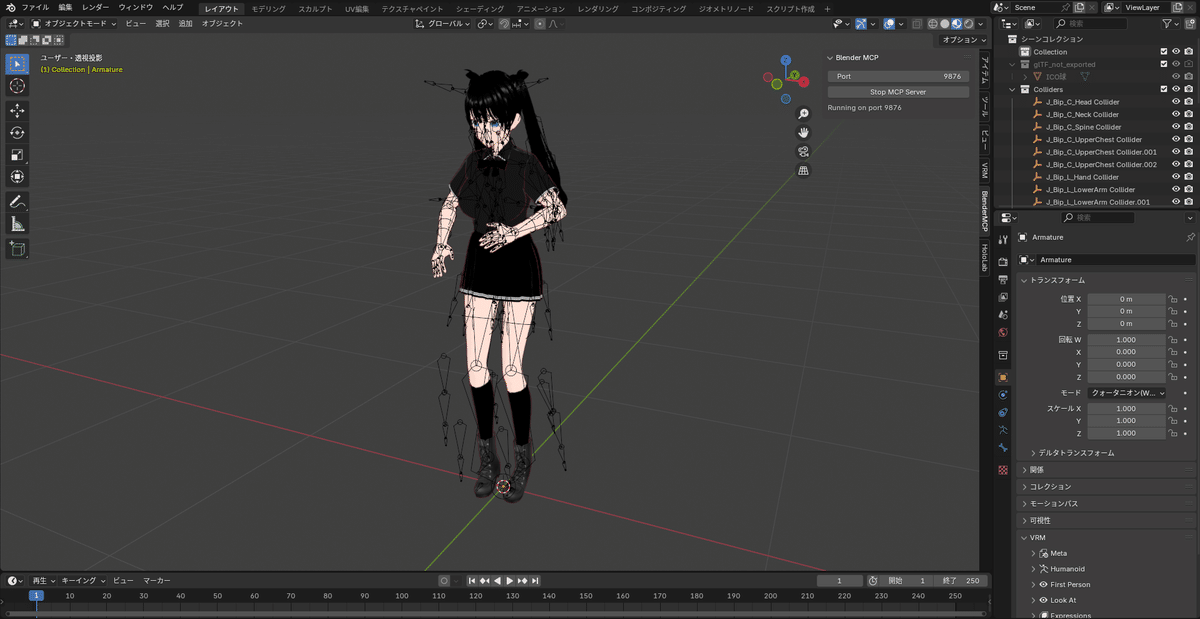Select the Transform tool
This screenshot has width=1200, height=619.
17,177
